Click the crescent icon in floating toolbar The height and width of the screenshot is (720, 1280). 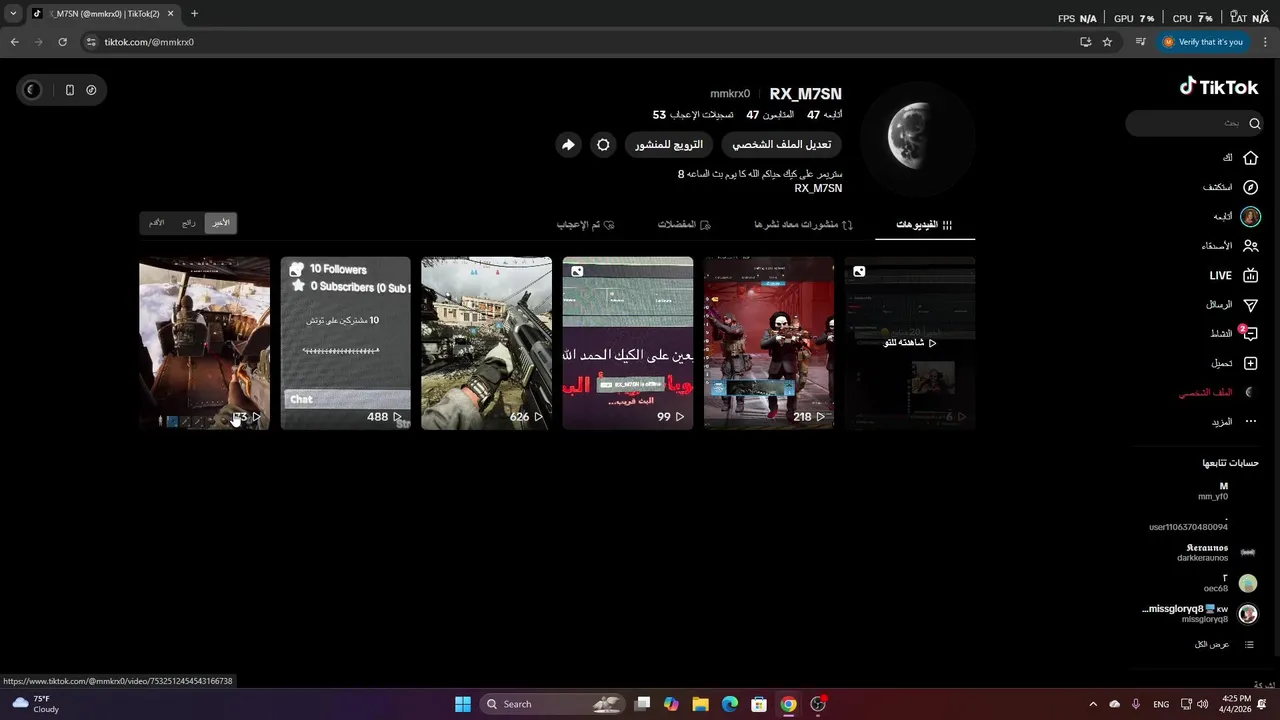coord(32,90)
